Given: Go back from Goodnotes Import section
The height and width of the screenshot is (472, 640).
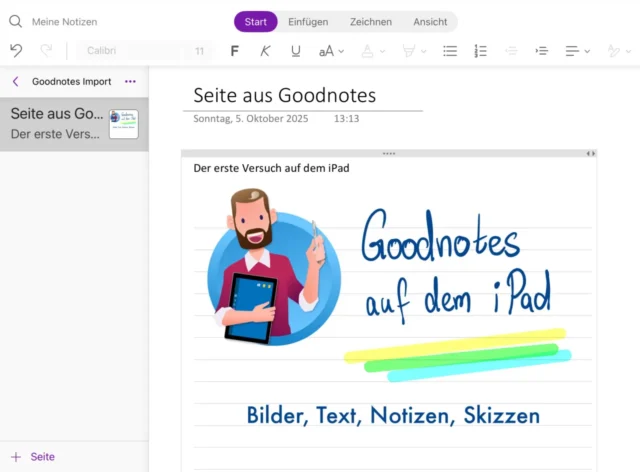Looking at the screenshot, I should (x=15, y=81).
